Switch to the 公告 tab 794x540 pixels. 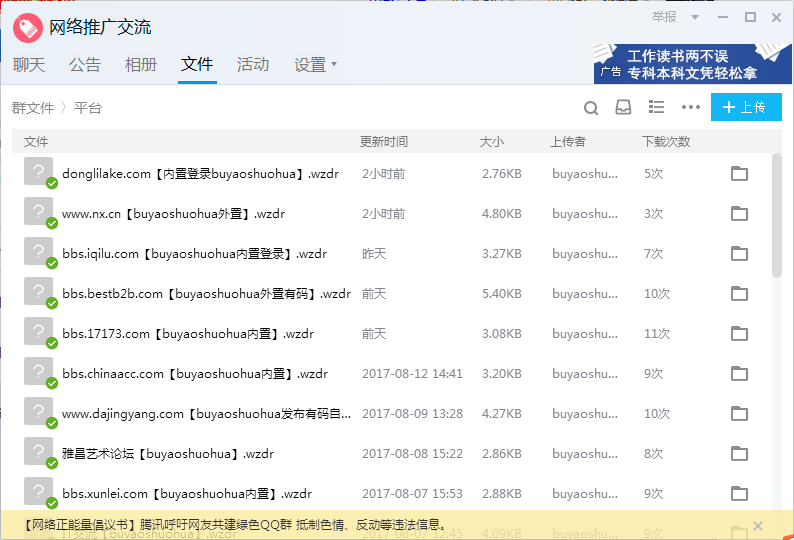pos(85,65)
